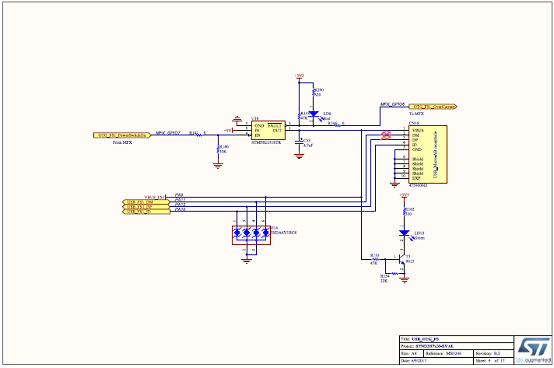Click the red no-connect cross marker
554x368 pixels.
(x=385, y=135)
